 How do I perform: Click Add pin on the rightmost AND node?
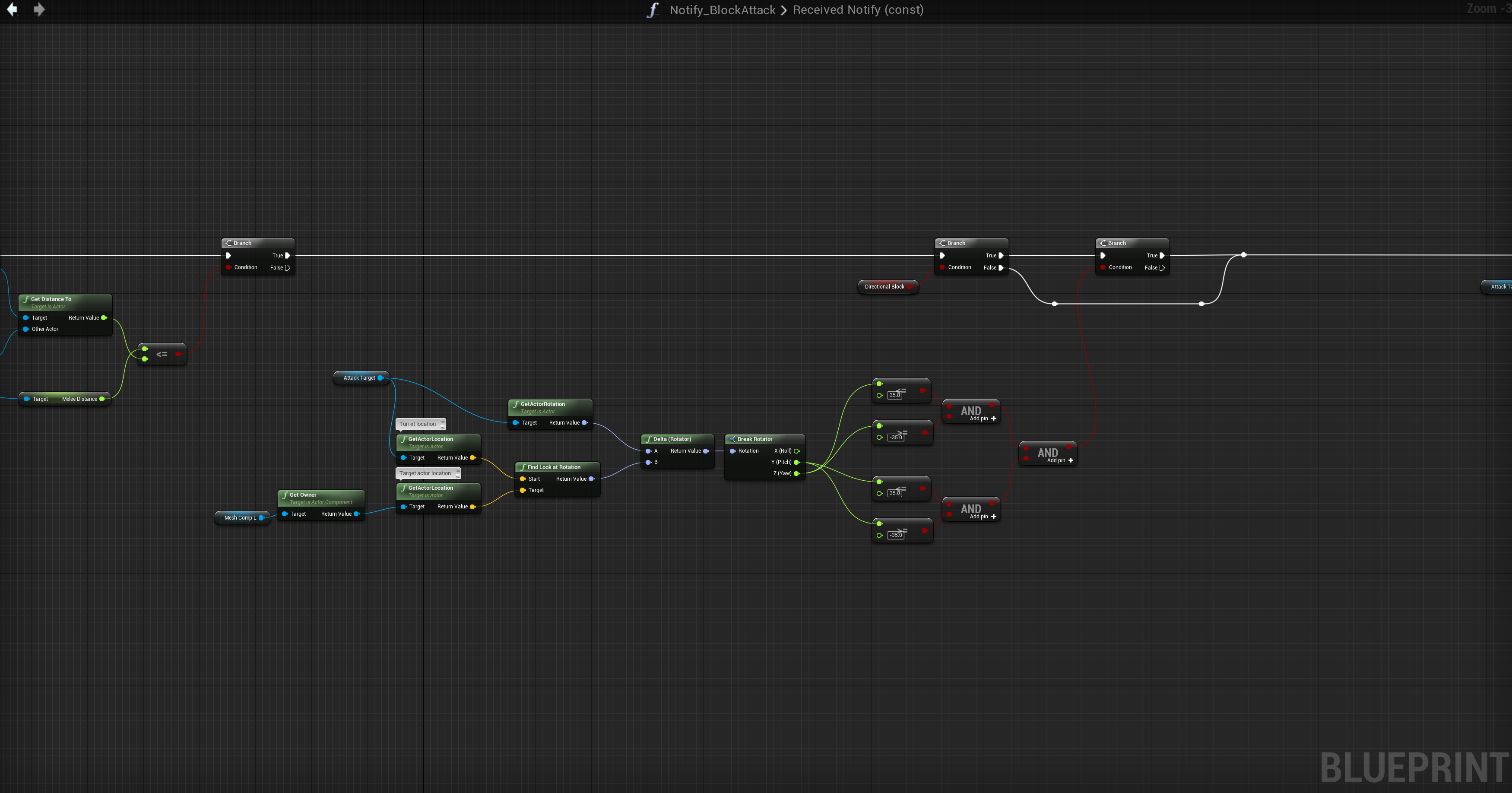point(1060,460)
